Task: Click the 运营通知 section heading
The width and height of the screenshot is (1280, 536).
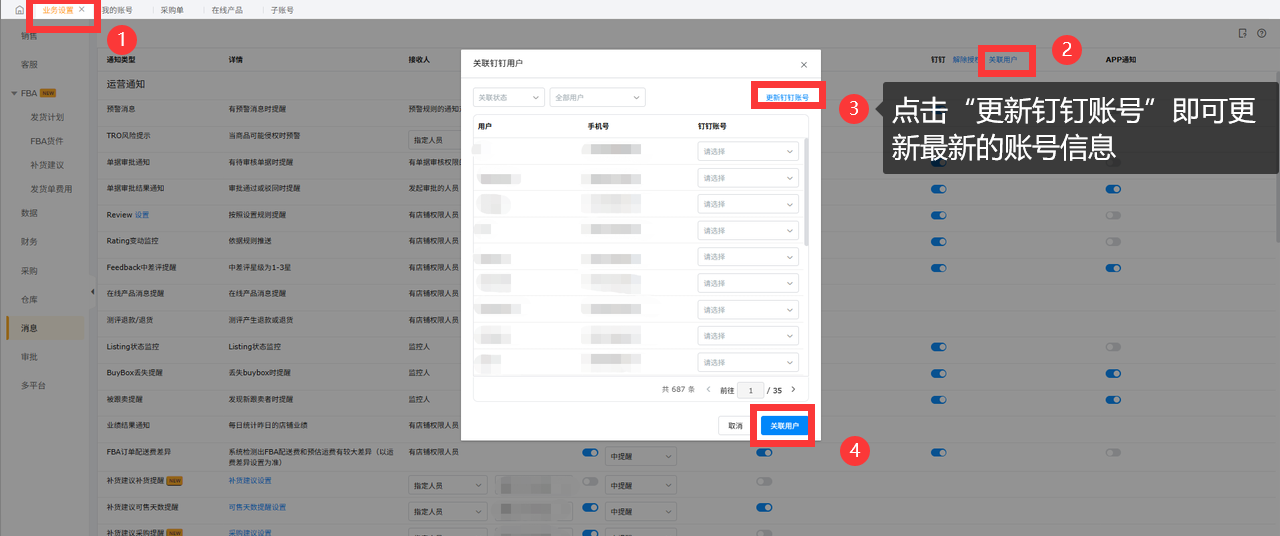Action: pos(126,84)
